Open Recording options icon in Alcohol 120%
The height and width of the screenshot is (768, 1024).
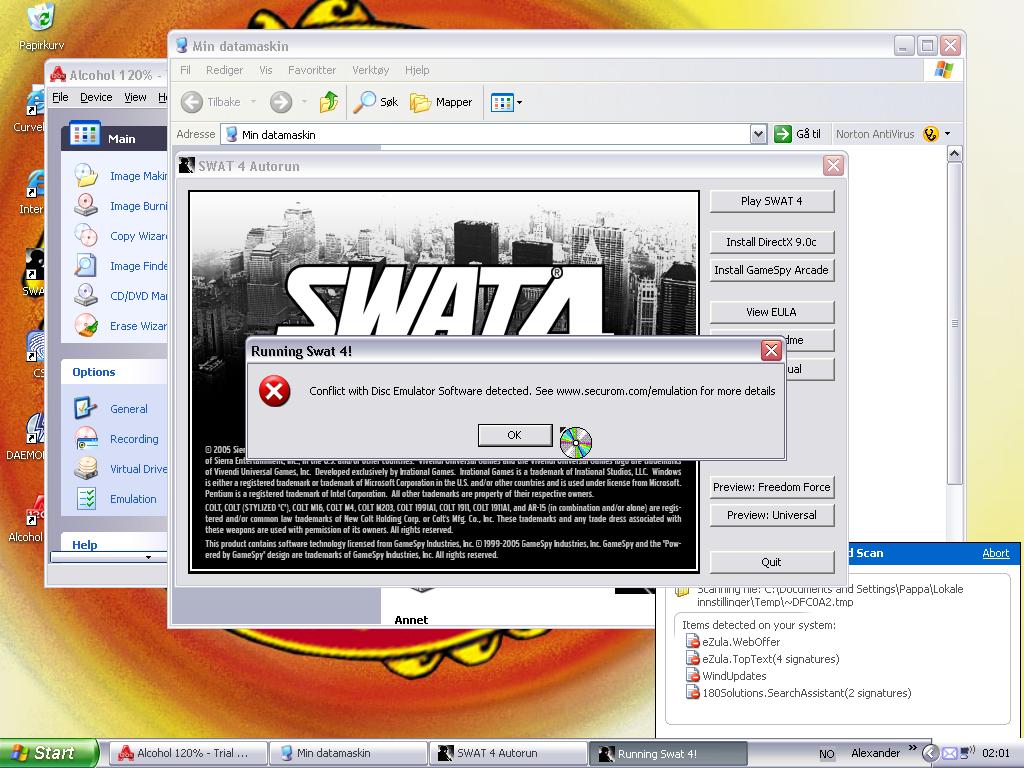pos(86,439)
